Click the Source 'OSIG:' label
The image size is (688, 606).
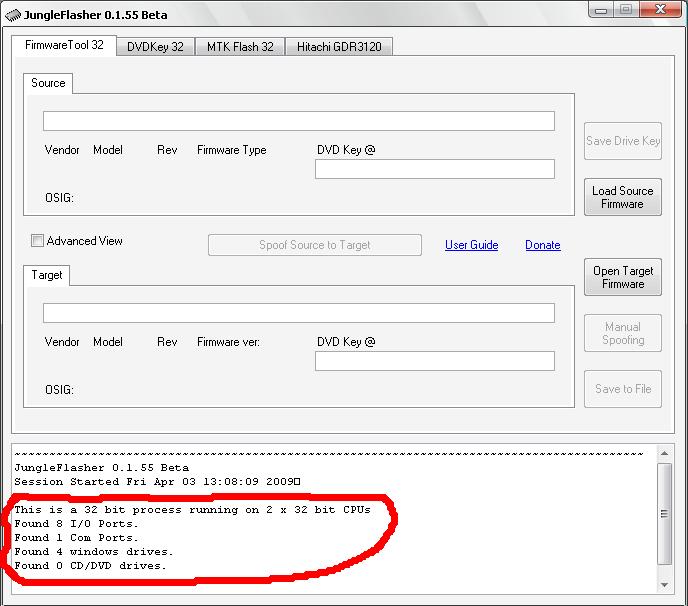(59, 198)
